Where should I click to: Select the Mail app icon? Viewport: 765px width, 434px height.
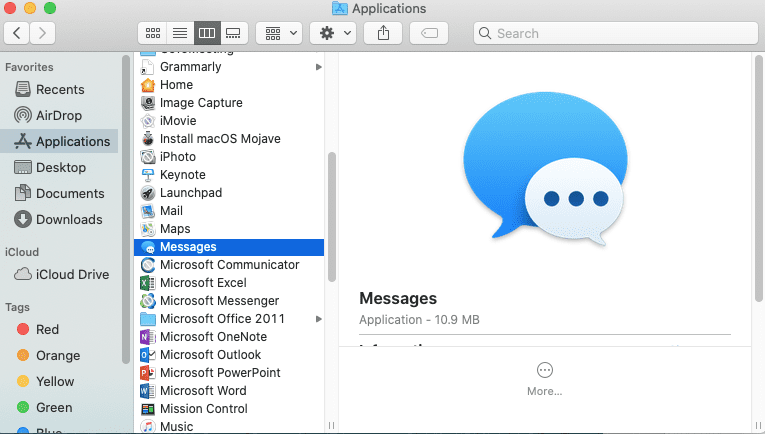click(148, 211)
